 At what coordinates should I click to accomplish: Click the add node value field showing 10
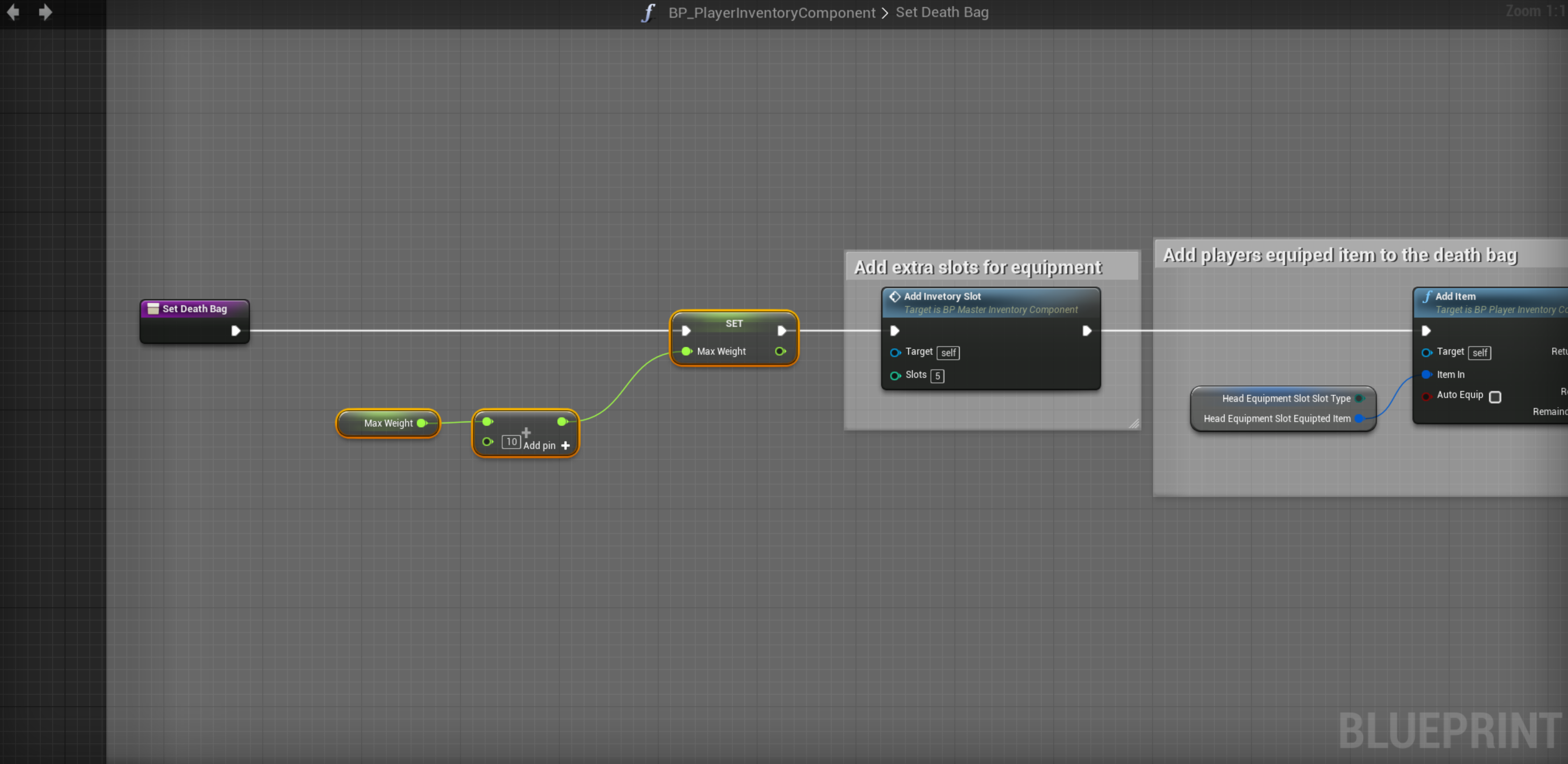[x=511, y=442]
